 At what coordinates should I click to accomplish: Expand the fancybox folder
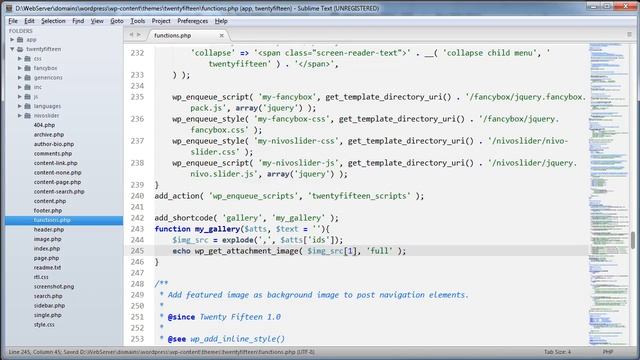(20, 68)
